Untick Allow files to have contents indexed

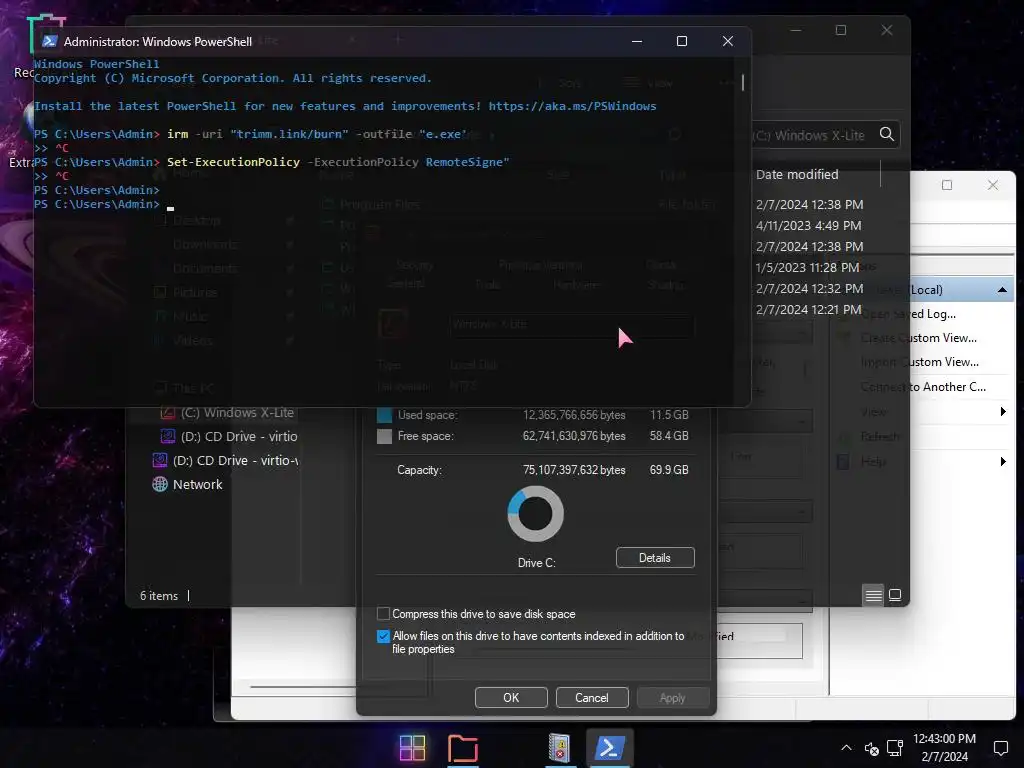pyautogui.click(x=383, y=636)
